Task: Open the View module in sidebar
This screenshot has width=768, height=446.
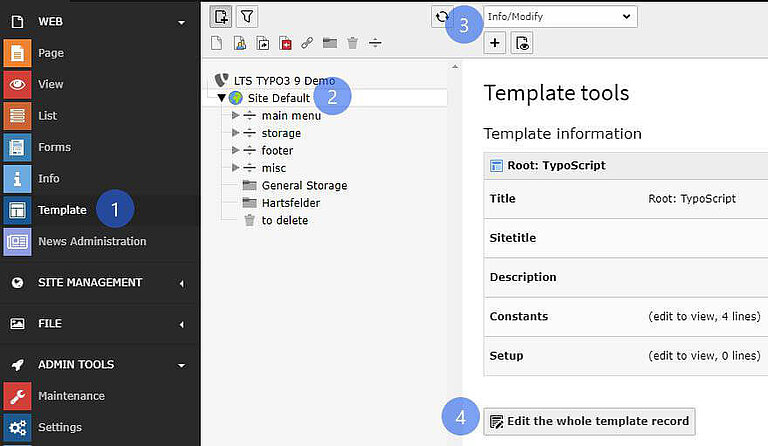Action: point(17,85)
